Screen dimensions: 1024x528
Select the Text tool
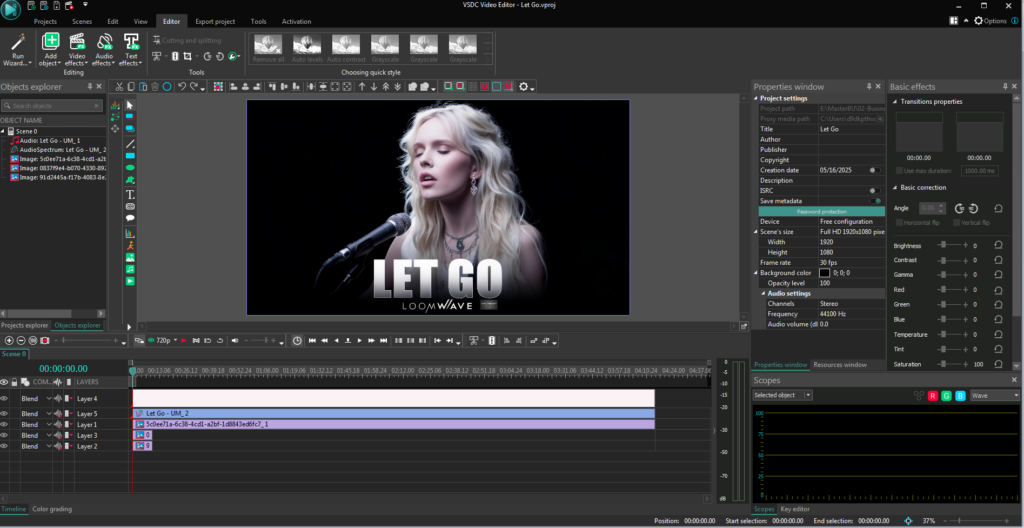[x=129, y=195]
